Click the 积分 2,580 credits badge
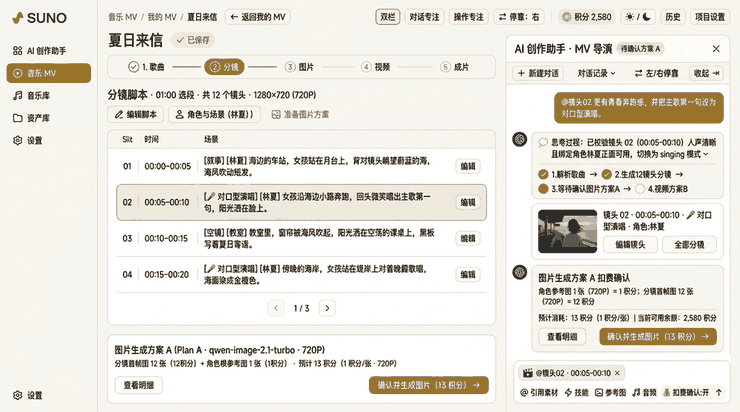This screenshot has width=740, height=412. pos(587,17)
